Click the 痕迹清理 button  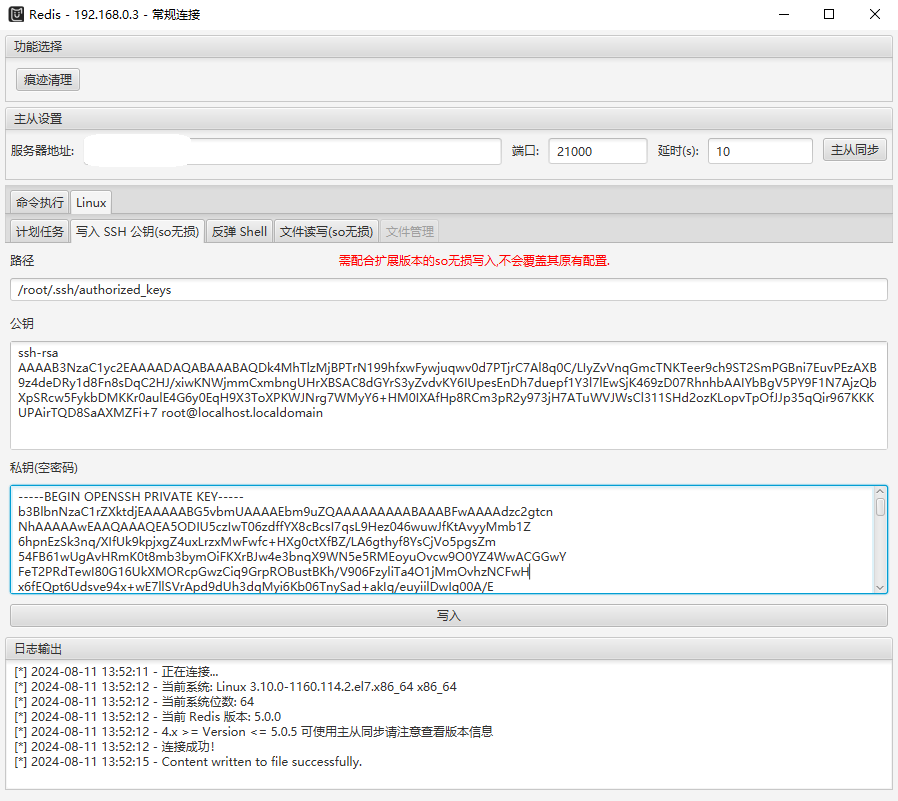click(x=48, y=80)
